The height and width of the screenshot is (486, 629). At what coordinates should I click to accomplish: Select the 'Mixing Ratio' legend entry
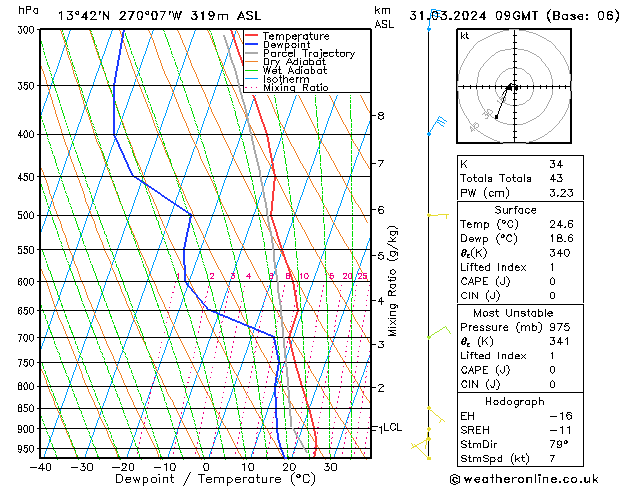coord(296,87)
